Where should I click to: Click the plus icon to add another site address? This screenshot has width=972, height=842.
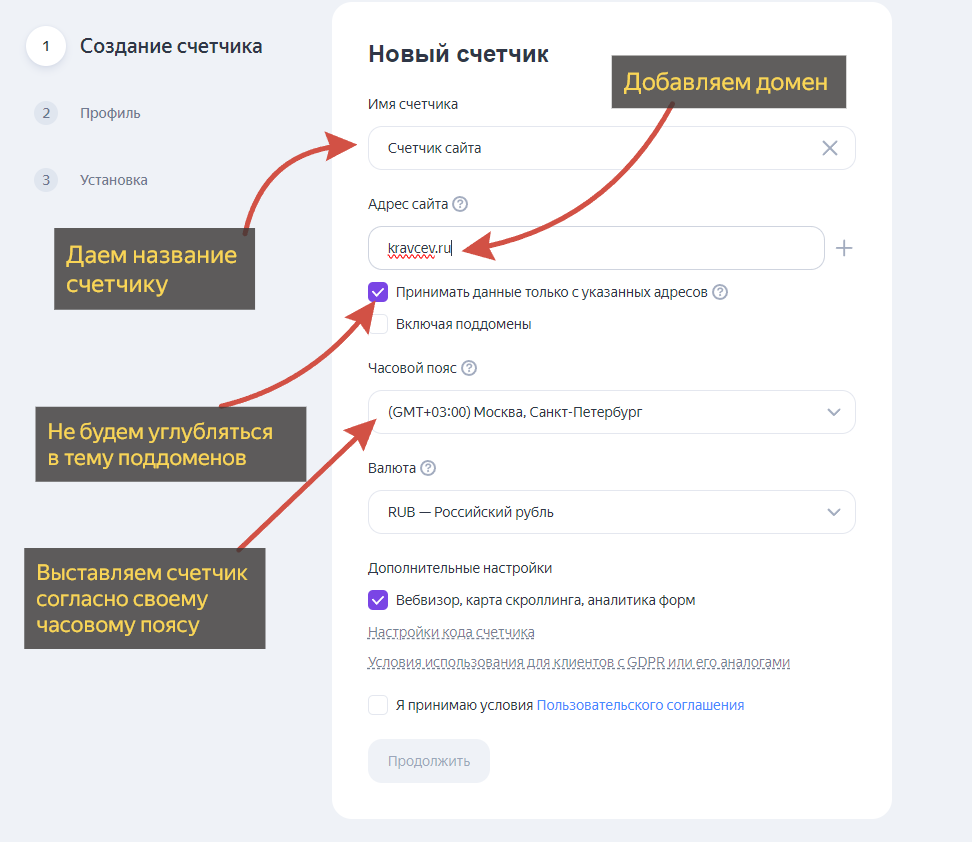tap(844, 248)
